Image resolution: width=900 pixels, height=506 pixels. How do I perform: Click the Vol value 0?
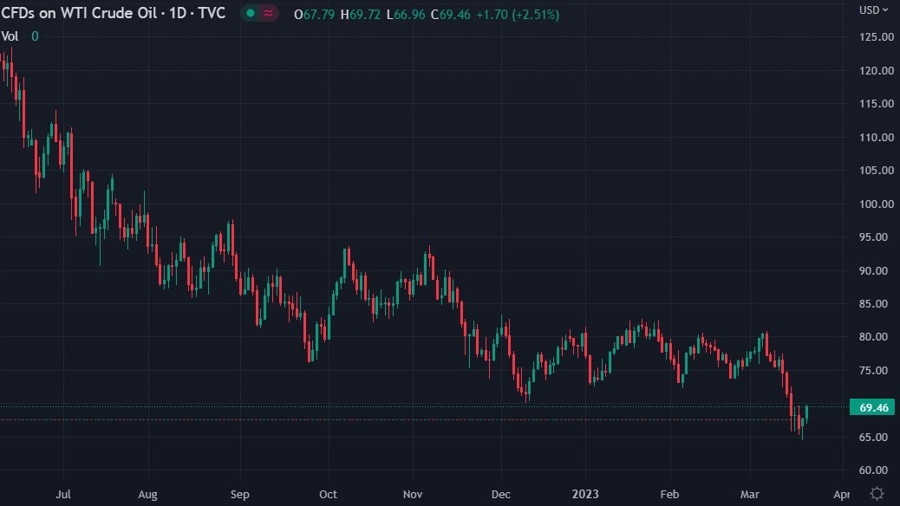[35, 37]
